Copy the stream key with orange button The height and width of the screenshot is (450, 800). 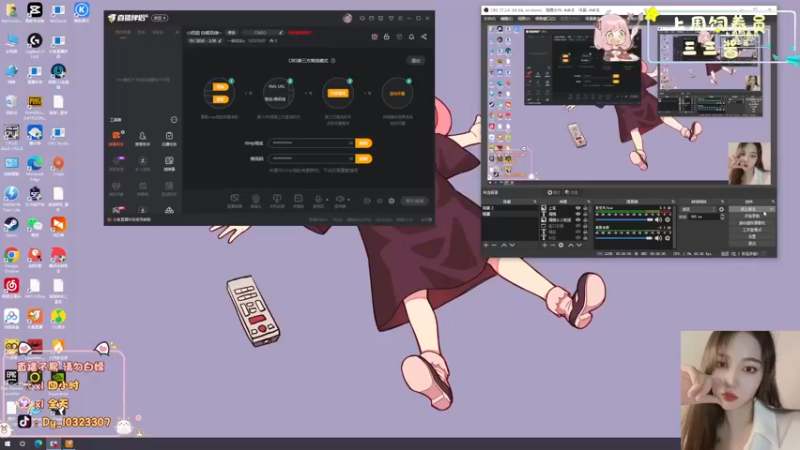coord(364,159)
